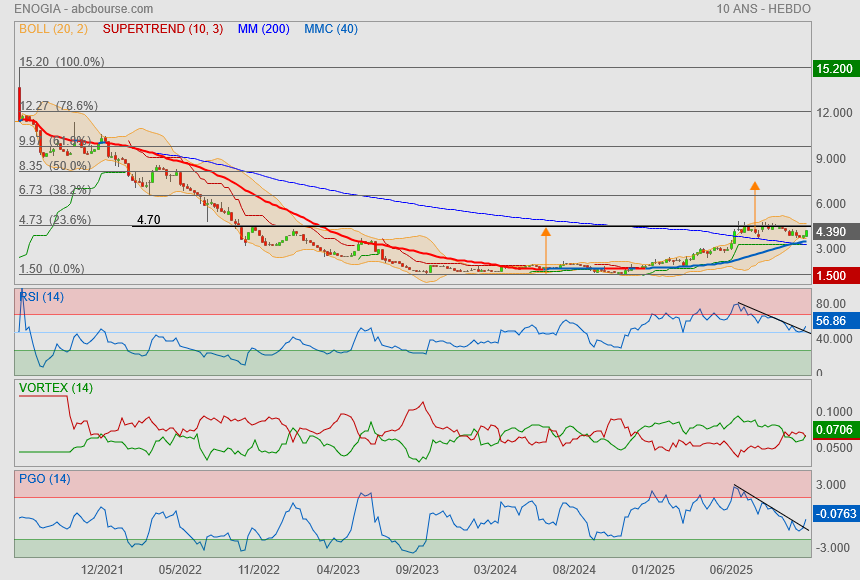Click the PGO (14) panel label
860x580 pixels.
coord(45,479)
